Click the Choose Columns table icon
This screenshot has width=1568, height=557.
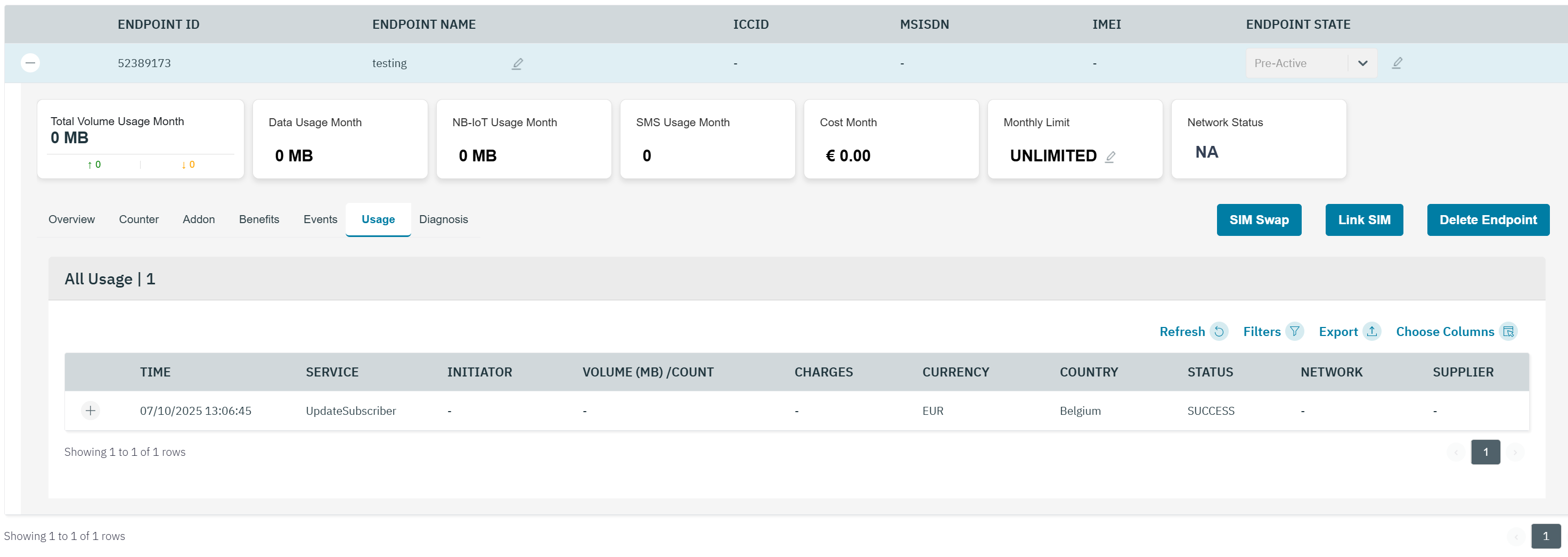coord(1508,331)
